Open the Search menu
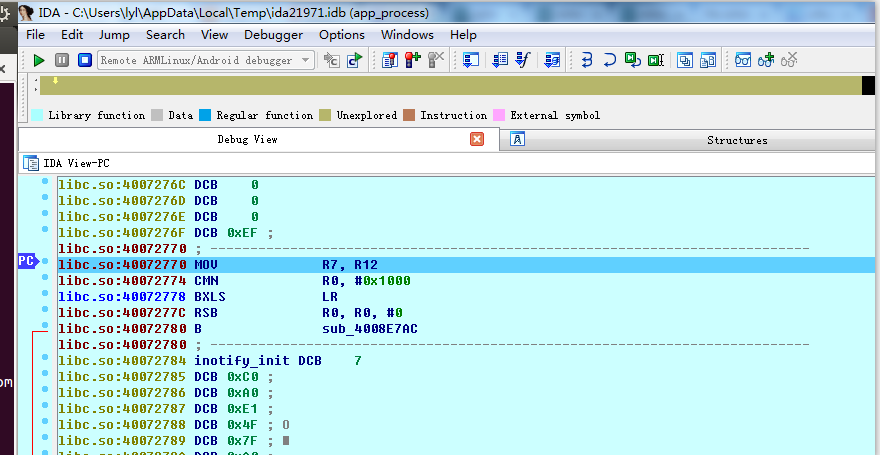The width and height of the screenshot is (880, 455). [x=166, y=35]
